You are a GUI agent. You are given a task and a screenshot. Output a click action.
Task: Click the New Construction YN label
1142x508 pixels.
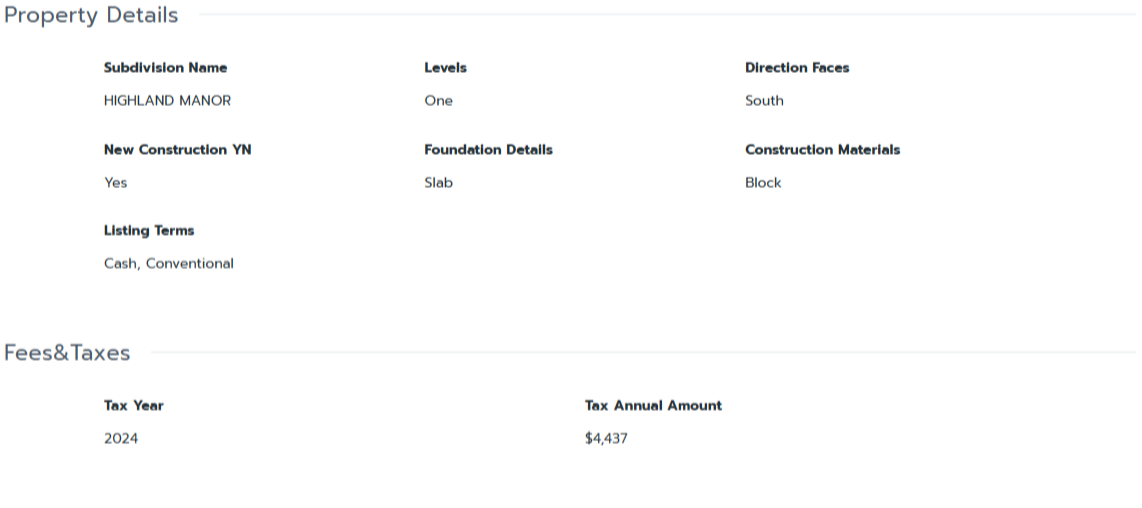click(177, 150)
